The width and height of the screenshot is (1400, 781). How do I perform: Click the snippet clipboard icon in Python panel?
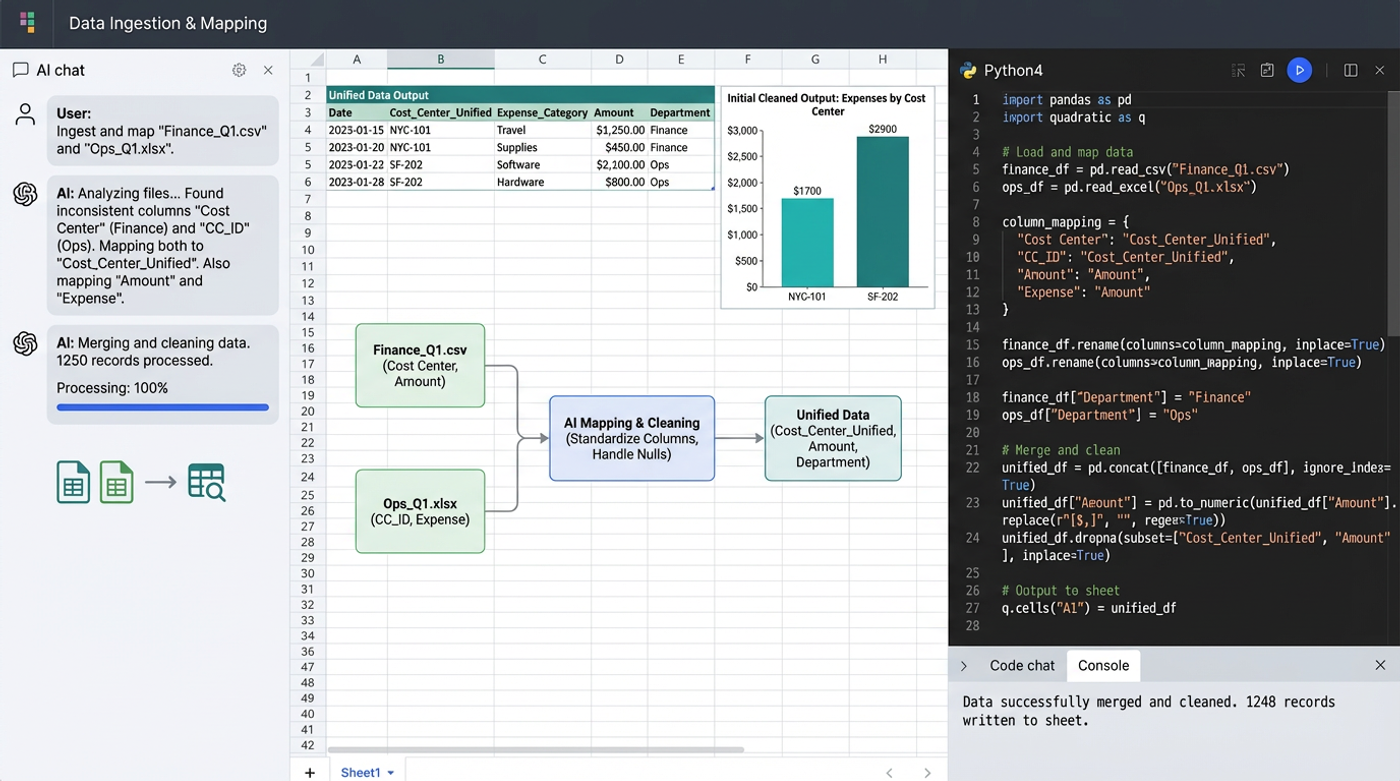pyautogui.click(x=1267, y=70)
